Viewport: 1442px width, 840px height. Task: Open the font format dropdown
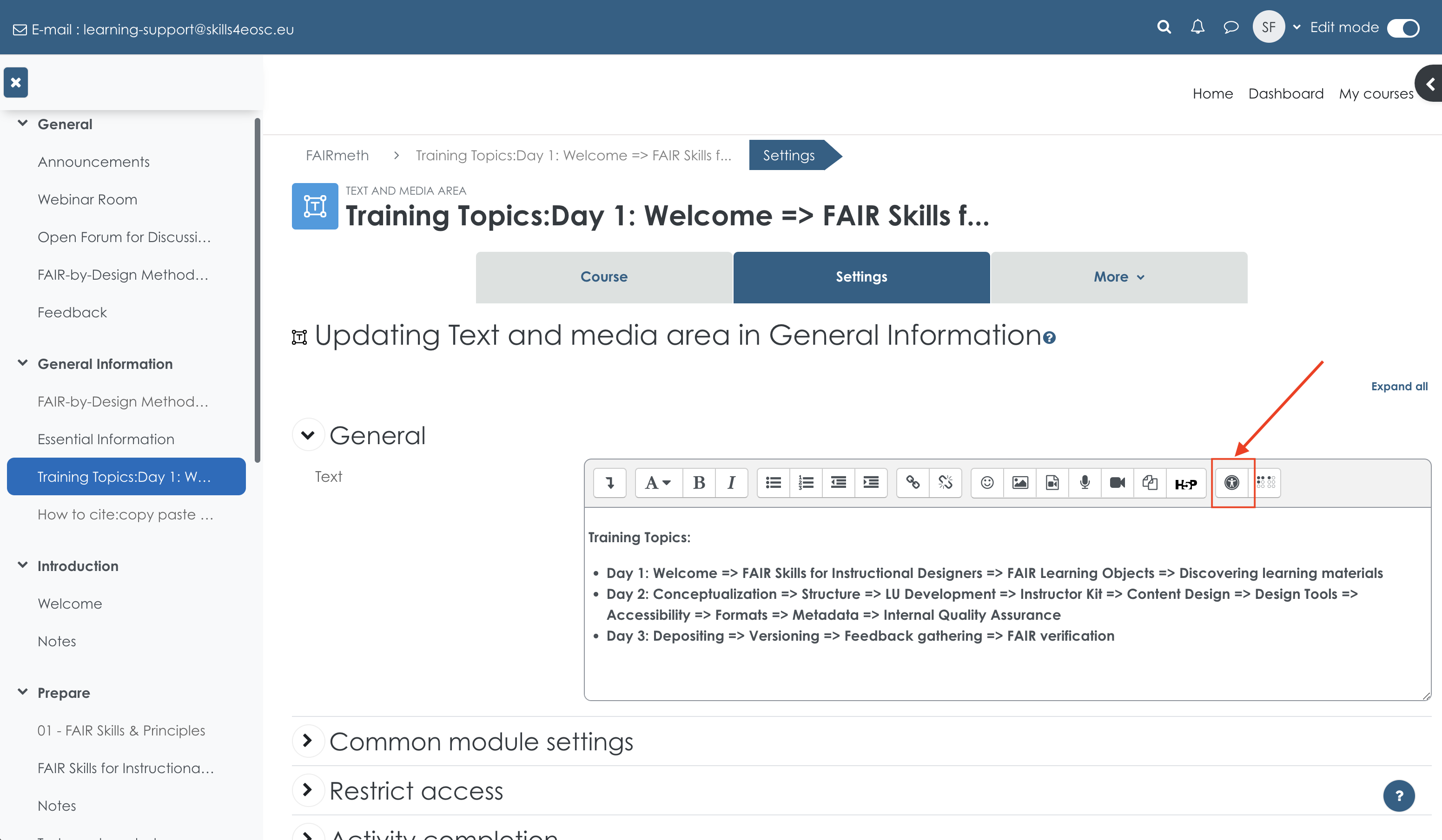(657, 483)
